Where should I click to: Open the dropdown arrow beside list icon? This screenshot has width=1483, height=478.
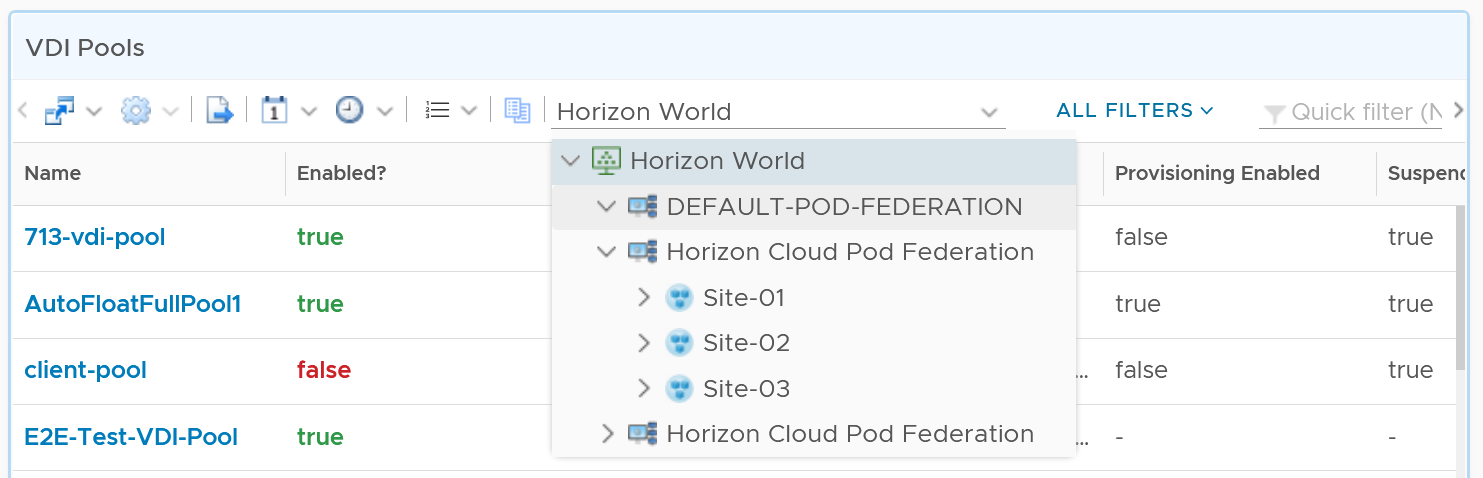(469, 111)
